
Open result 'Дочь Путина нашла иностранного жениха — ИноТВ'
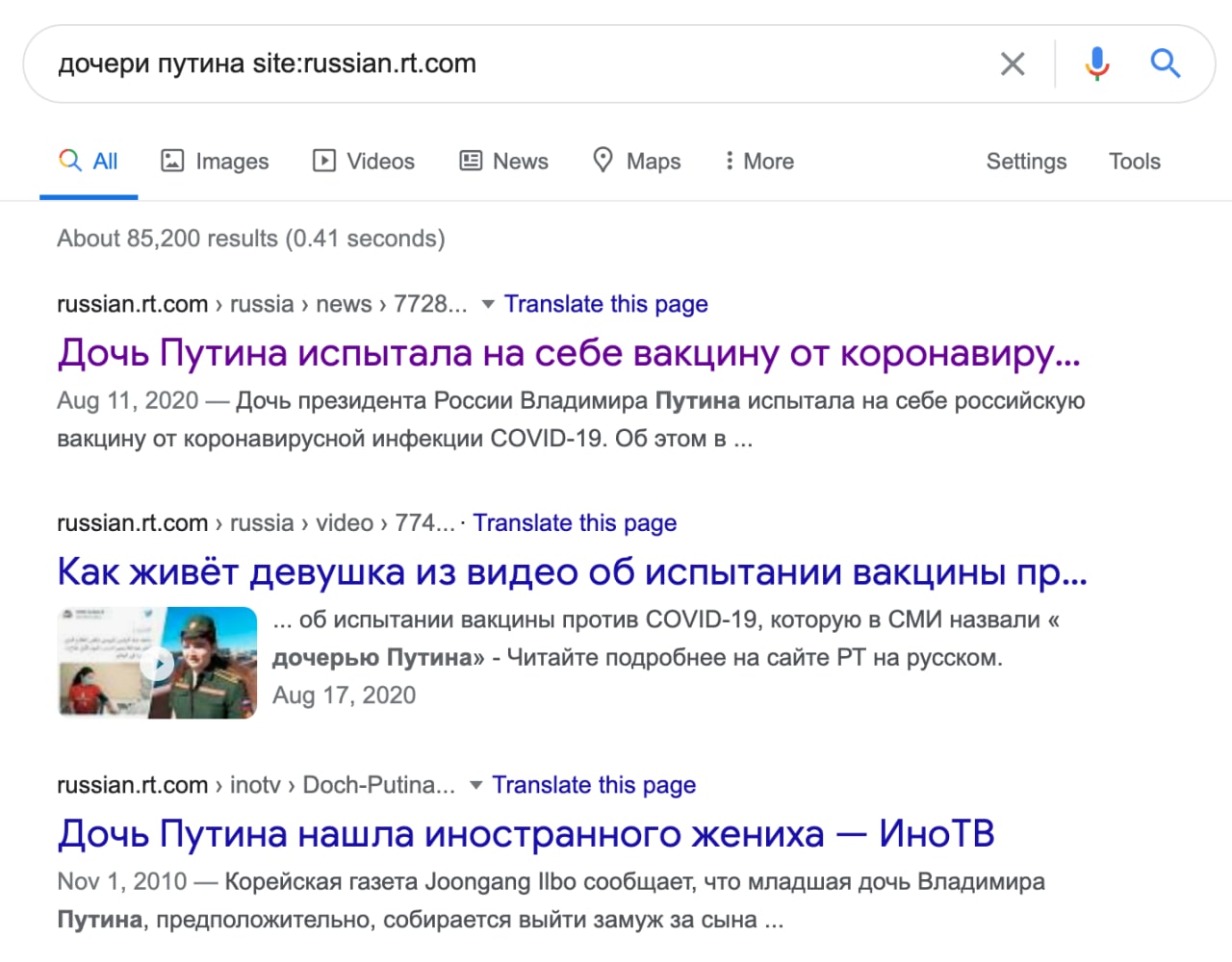(526, 834)
